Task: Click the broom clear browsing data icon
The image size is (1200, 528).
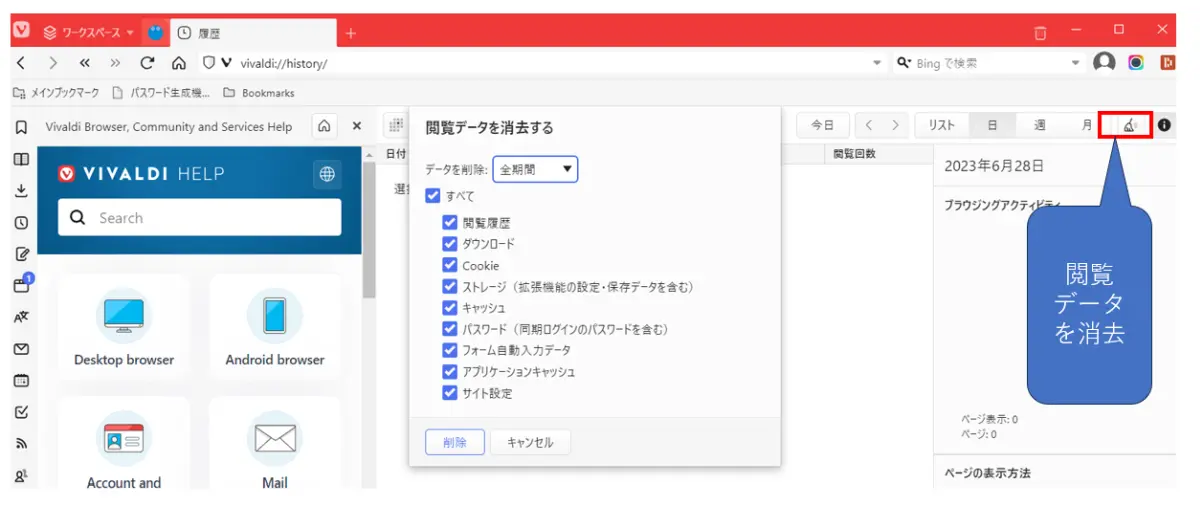Action: coord(1129,125)
